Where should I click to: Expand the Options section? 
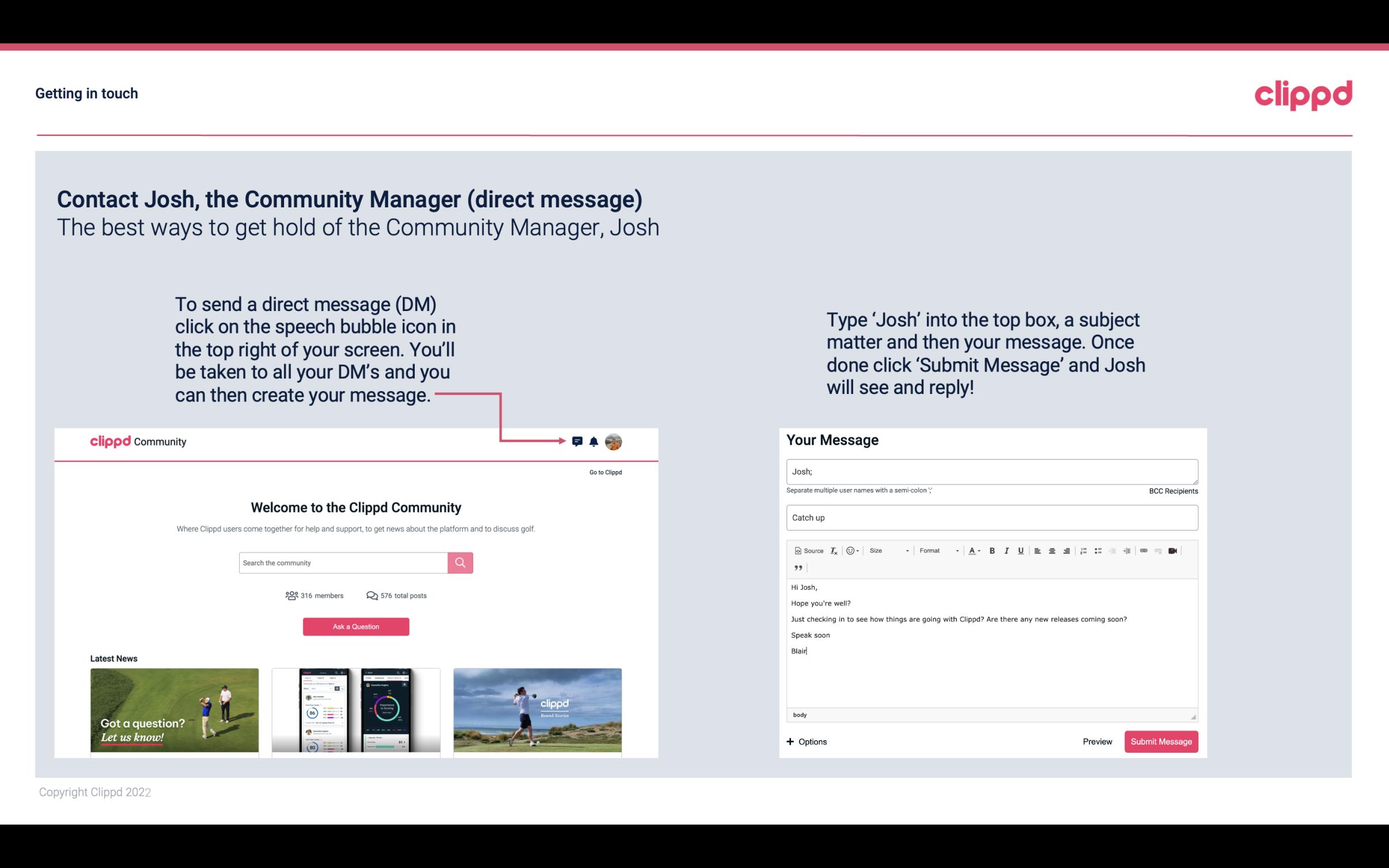click(x=806, y=741)
